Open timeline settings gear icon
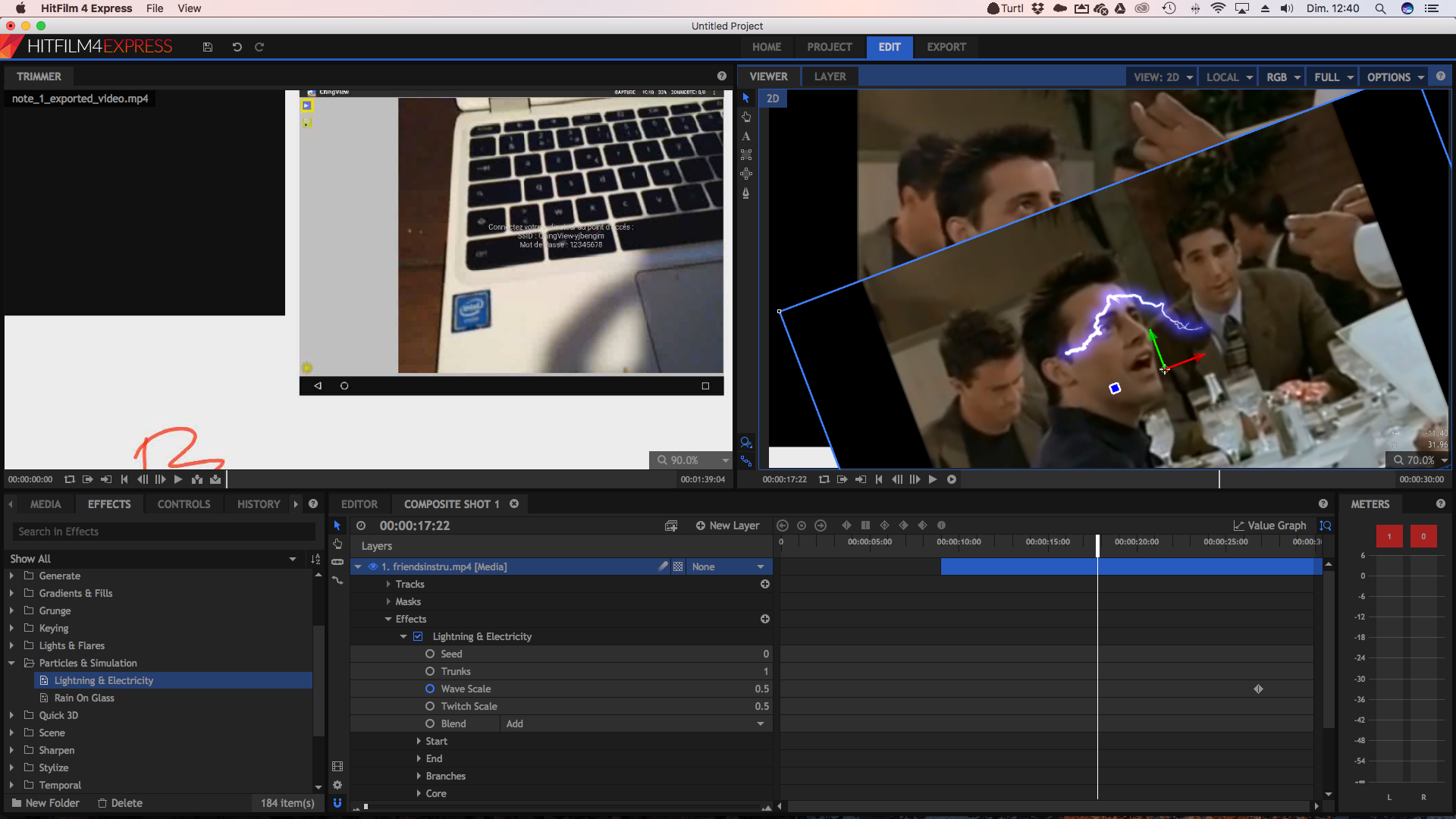Viewport: 1456px width, 819px height. [337, 785]
